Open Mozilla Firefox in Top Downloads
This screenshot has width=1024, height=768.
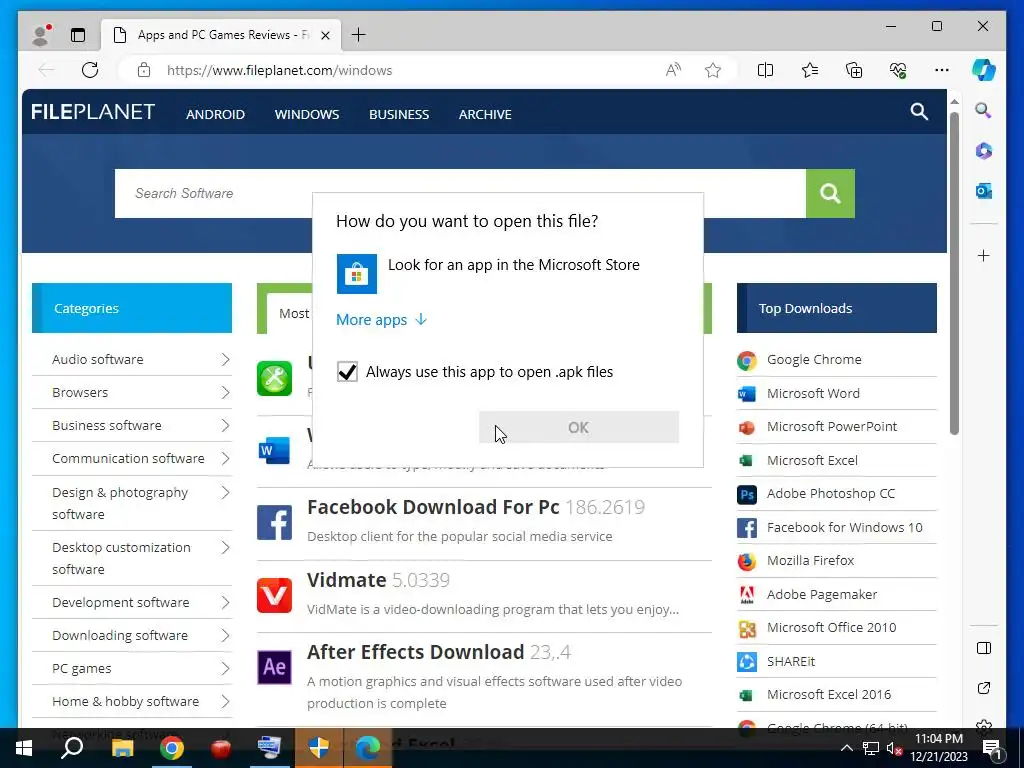(810, 560)
